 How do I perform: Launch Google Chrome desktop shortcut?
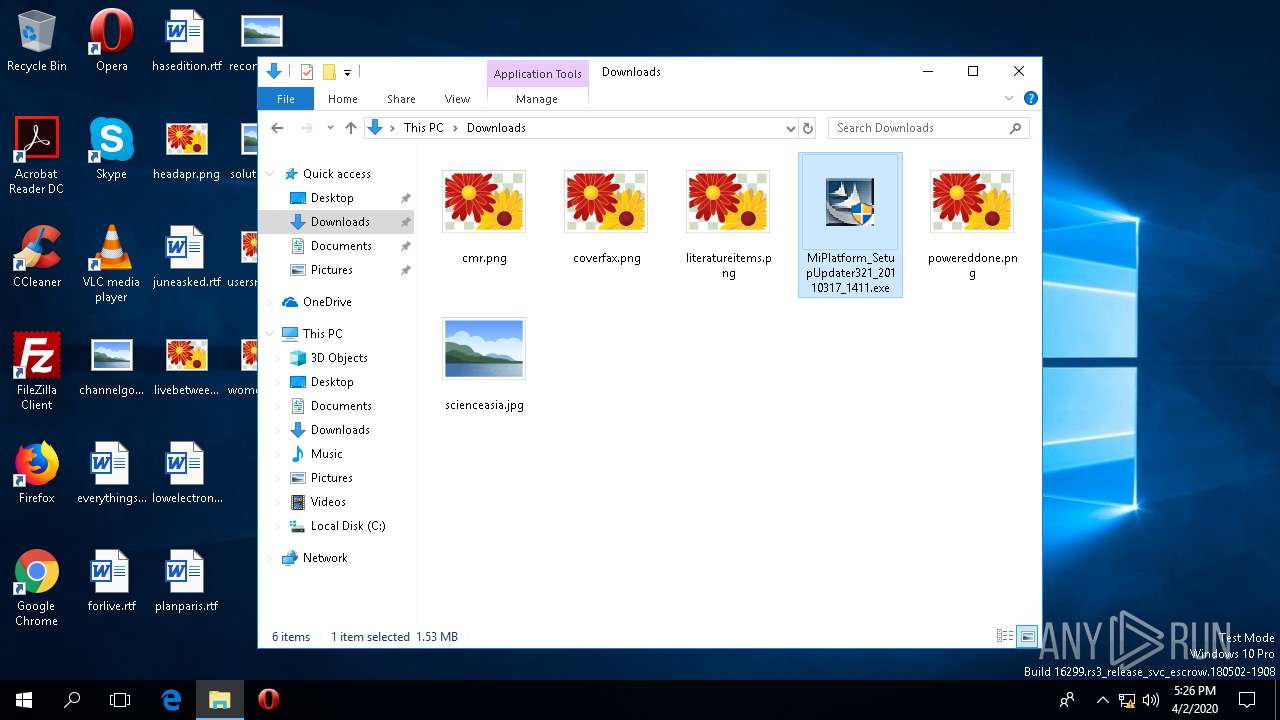click(x=37, y=588)
